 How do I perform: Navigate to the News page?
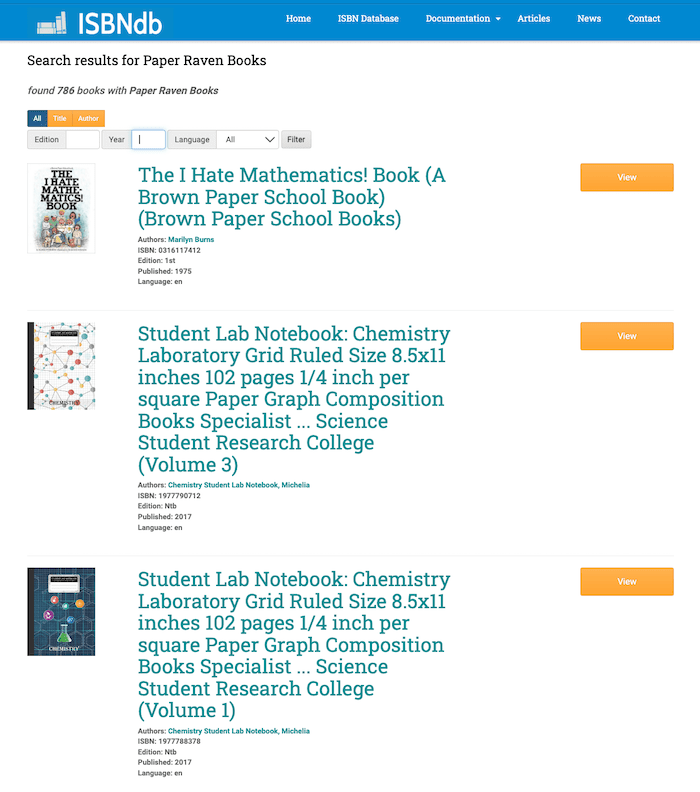click(589, 19)
